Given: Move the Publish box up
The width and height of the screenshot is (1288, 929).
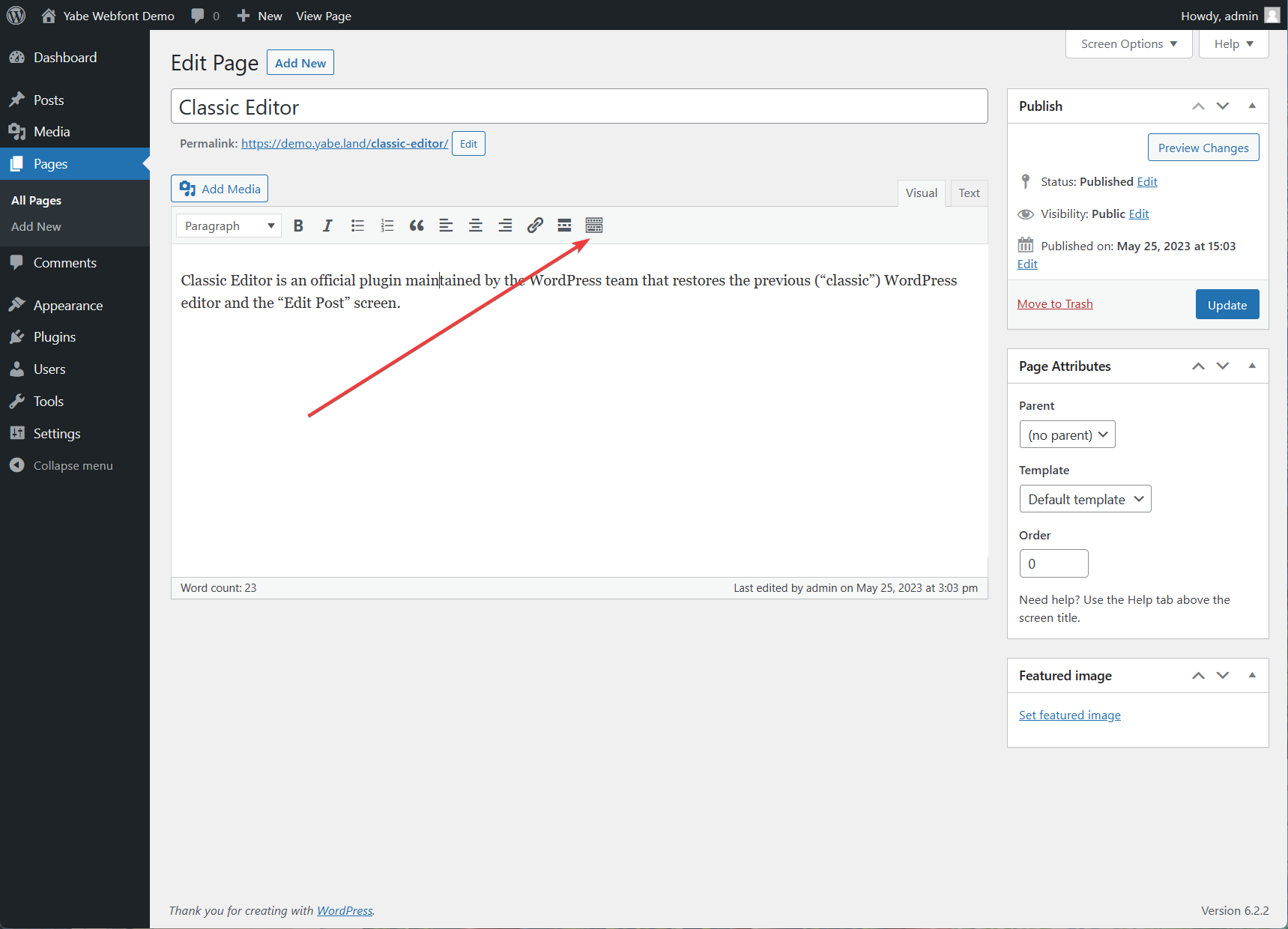Looking at the screenshot, I should (x=1199, y=106).
